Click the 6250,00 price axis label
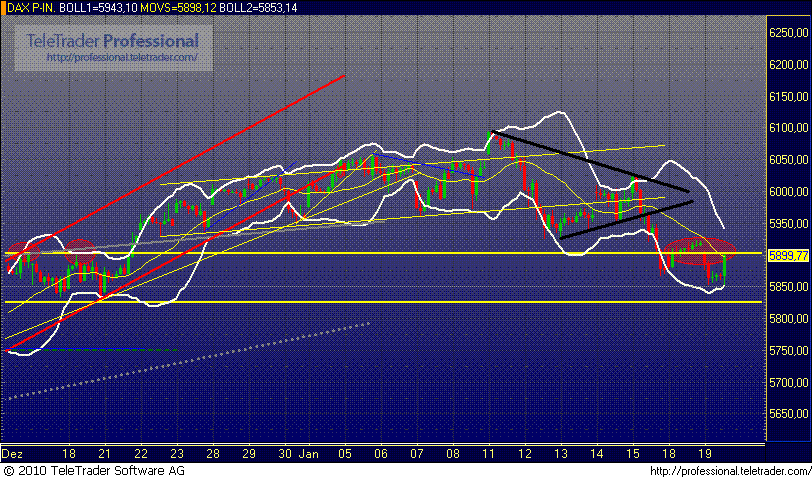812x480 pixels. point(788,33)
